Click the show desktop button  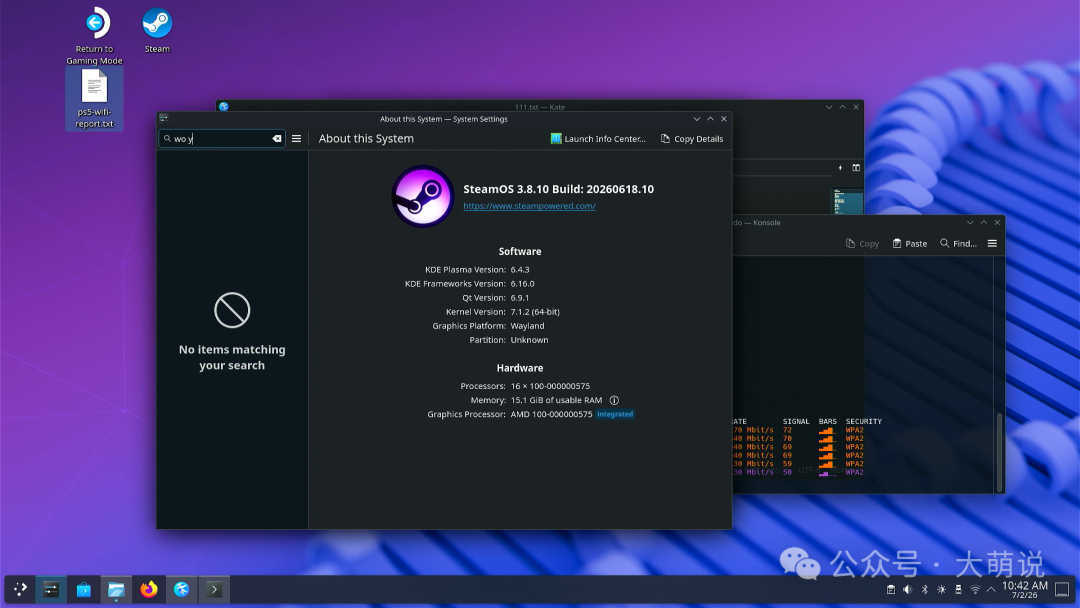click(x=1062, y=589)
